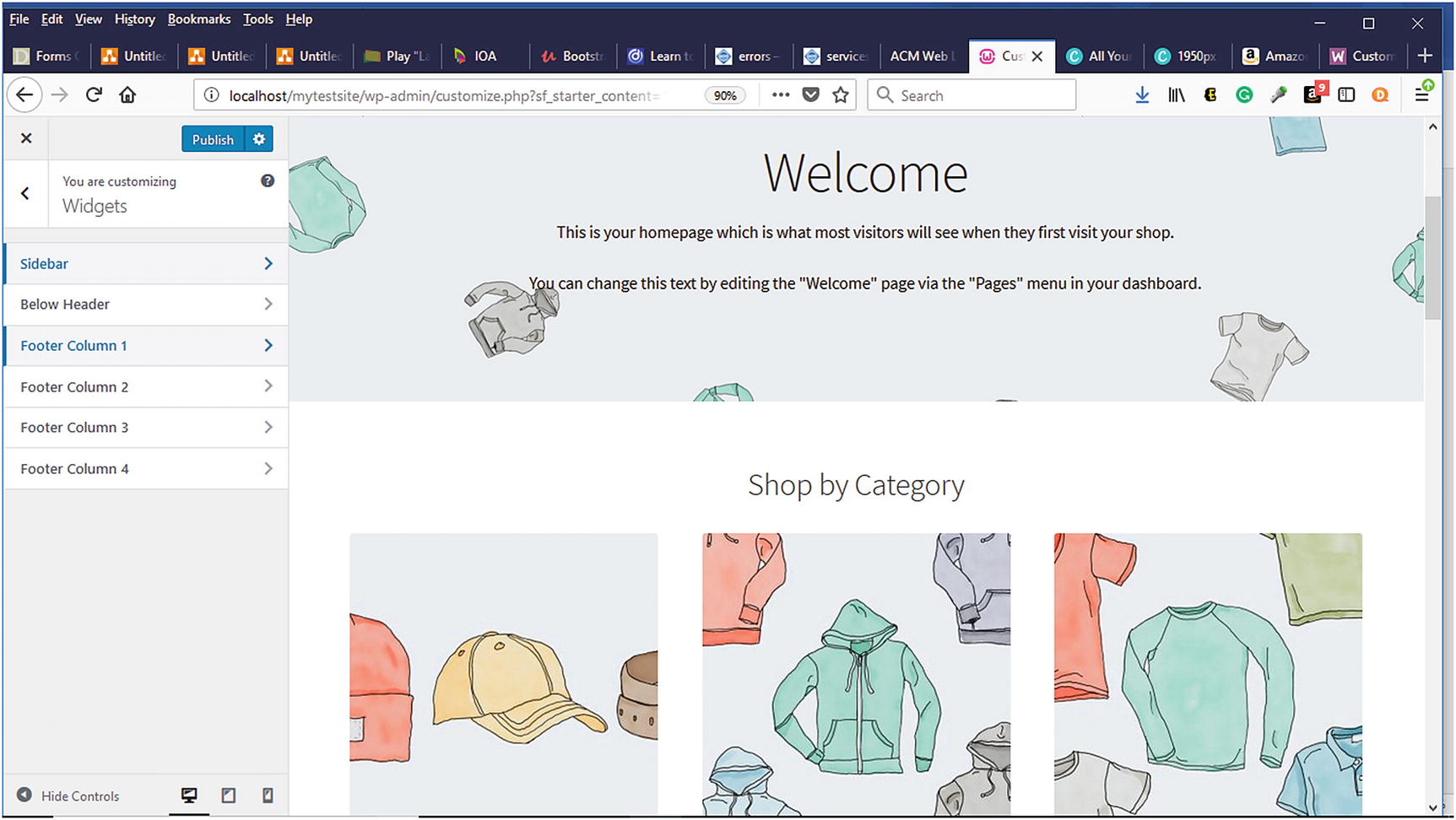This screenshot has height=820, width=1456.
Task: Switch to the Bootstrap tab
Action: pyautogui.click(x=574, y=57)
